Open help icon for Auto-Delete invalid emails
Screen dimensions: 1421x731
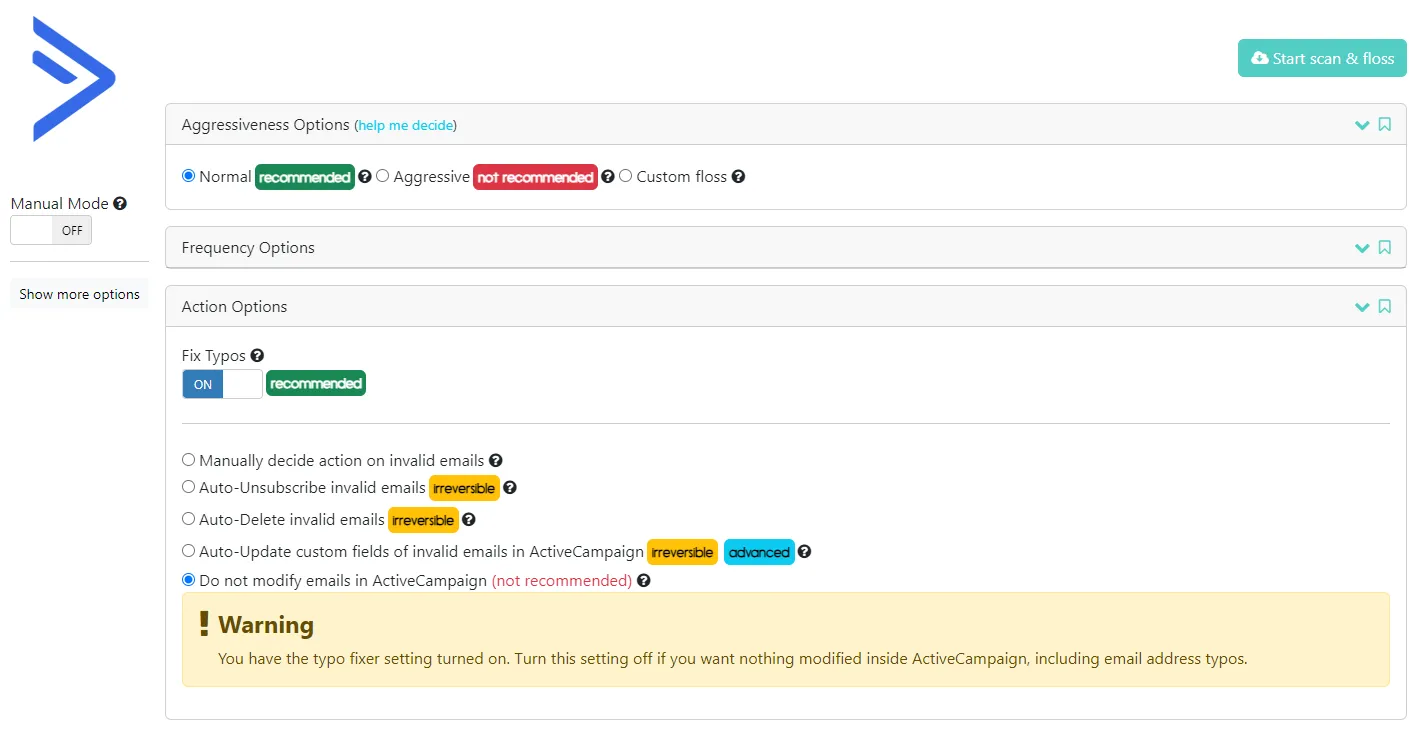(468, 520)
